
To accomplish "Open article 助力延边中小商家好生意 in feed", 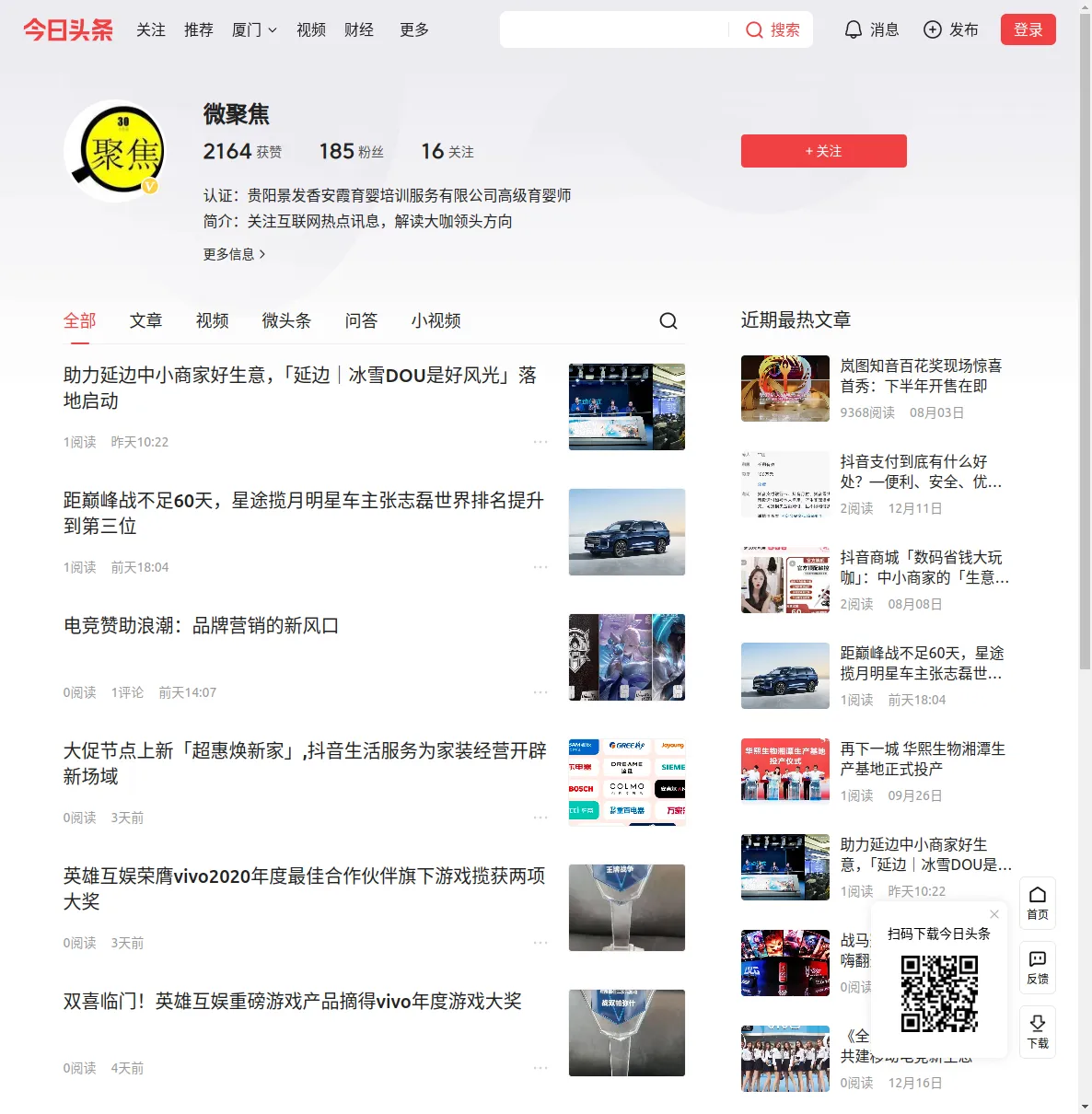I will (x=300, y=388).
